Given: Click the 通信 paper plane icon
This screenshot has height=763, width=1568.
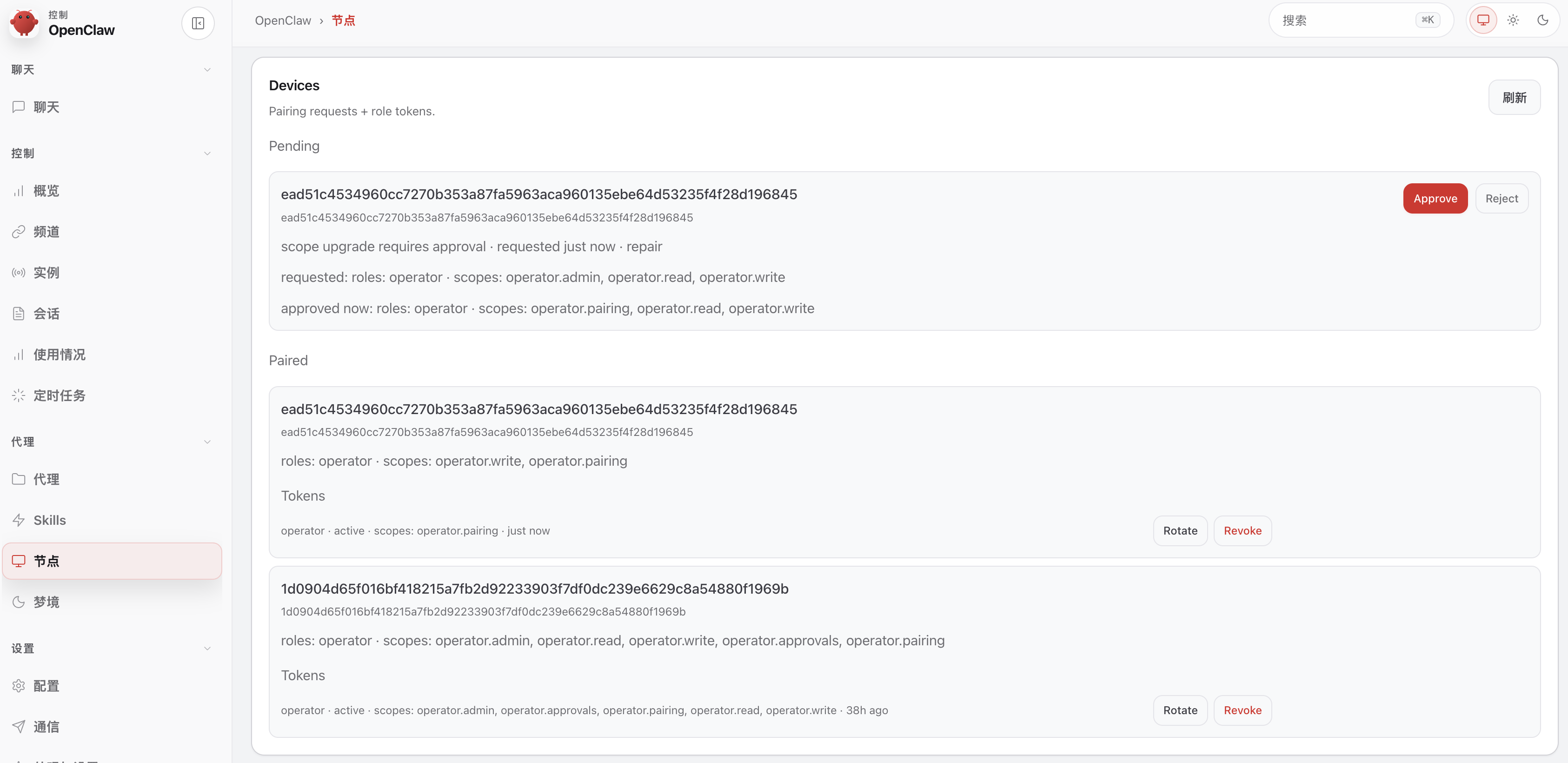Looking at the screenshot, I should [x=19, y=726].
